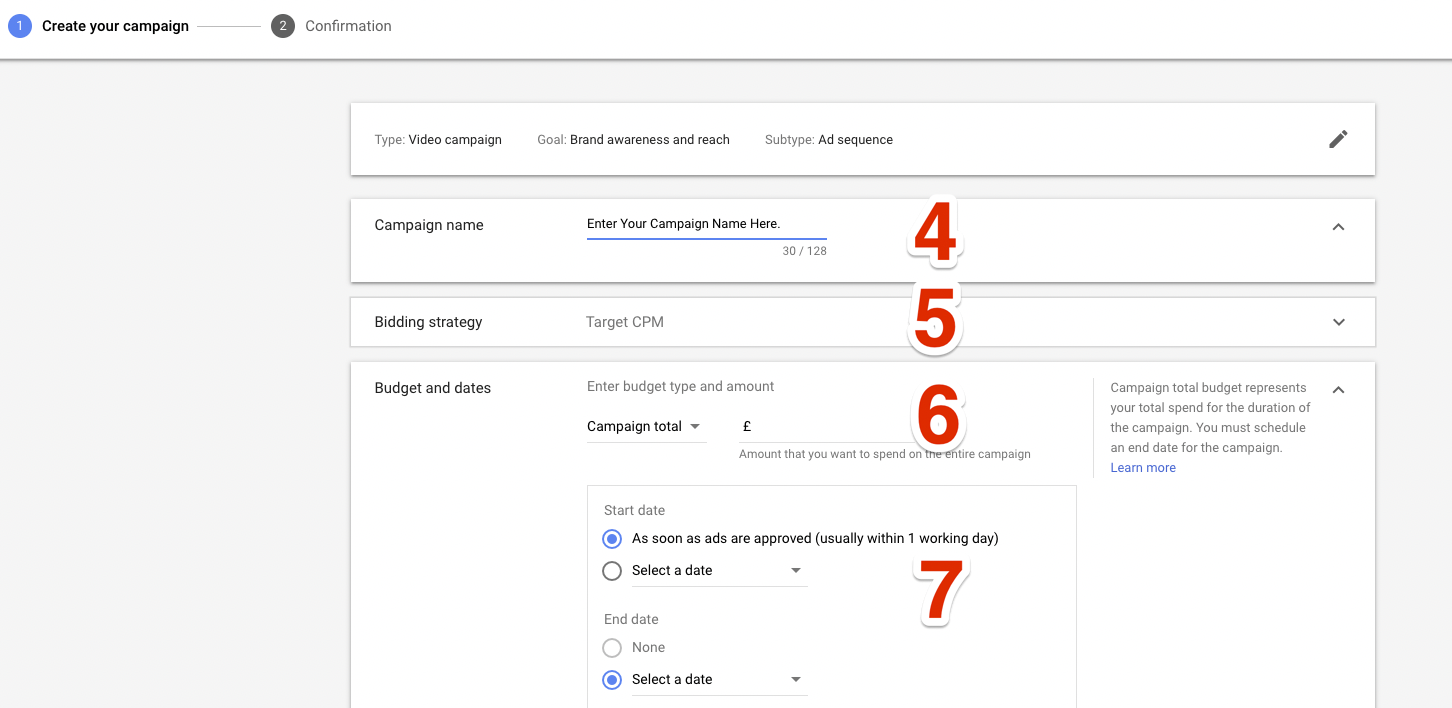
Task: Open the Learn more link
Action: click(x=1143, y=468)
